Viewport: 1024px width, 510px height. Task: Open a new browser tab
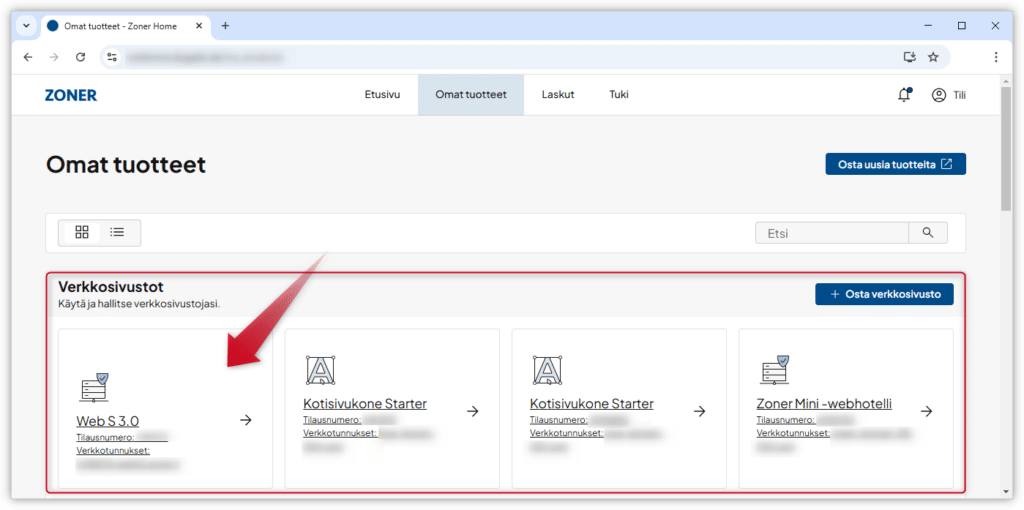[225, 25]
